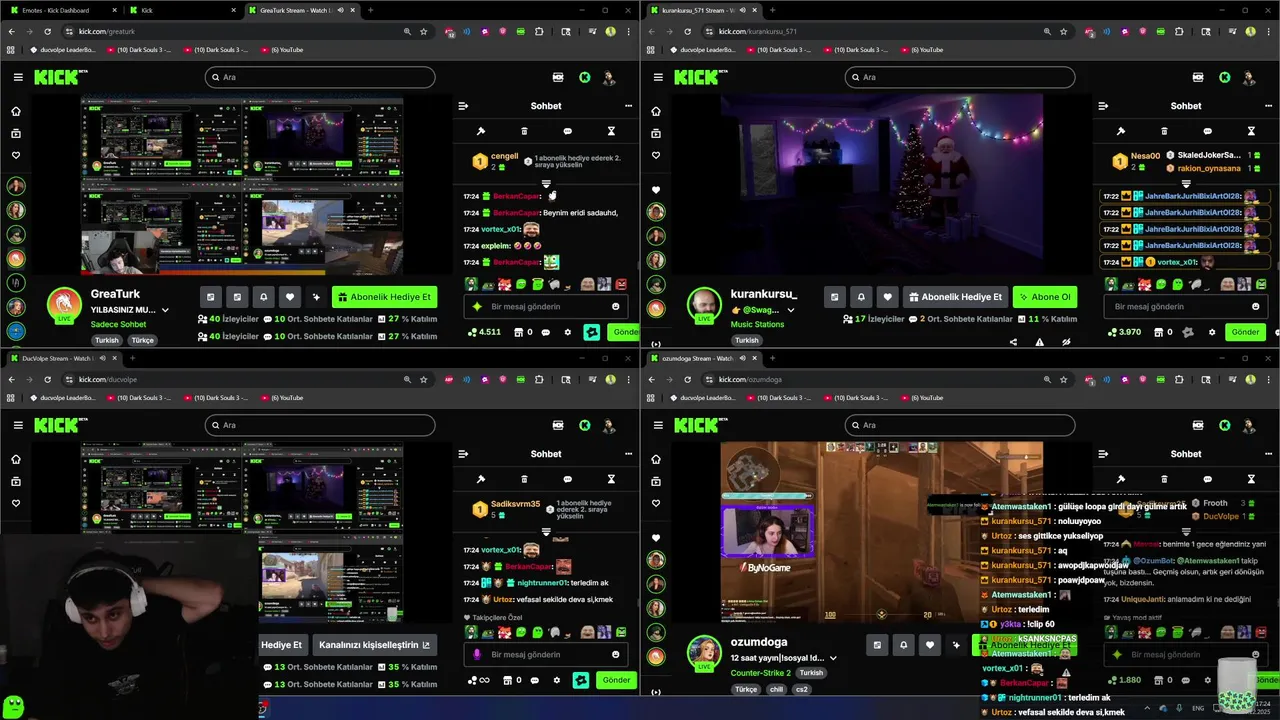Click the Türkçe tag under GreaTurk channel
This screenshot has height=720, width=1280.
[x=143, y=340]
